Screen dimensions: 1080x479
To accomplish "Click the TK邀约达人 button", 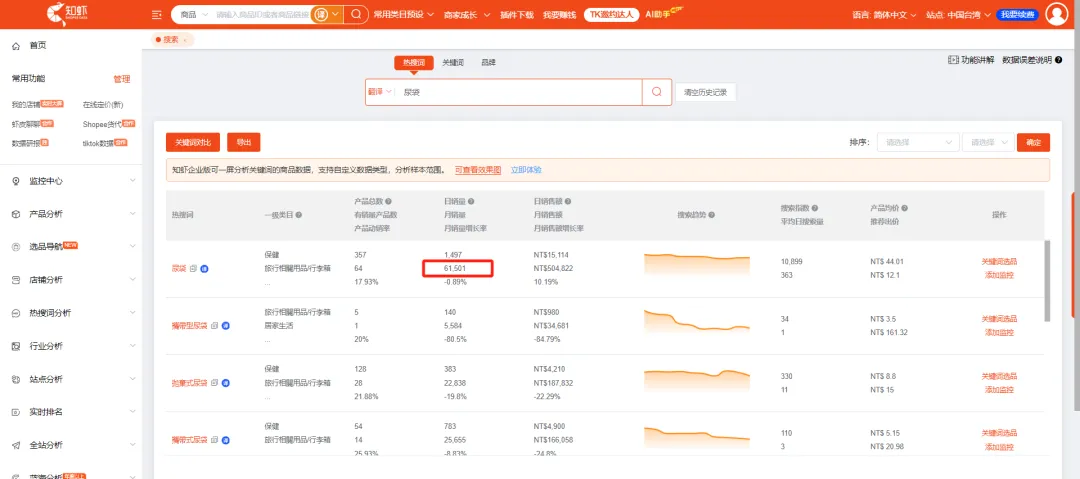I will pyautogui.click(x=611, y=14).
